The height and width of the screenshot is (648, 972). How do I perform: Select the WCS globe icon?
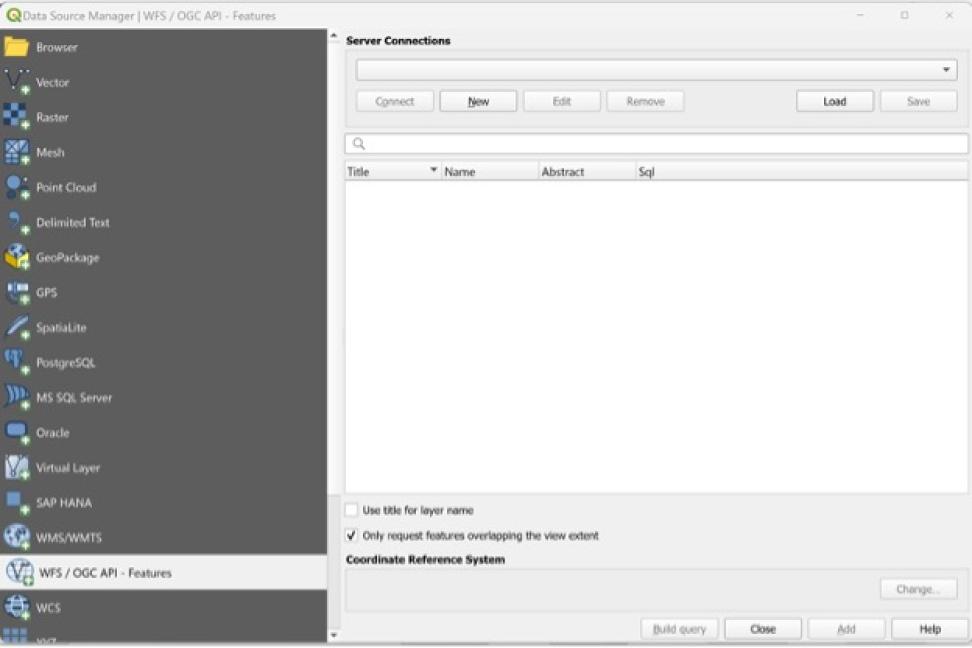coord(17,607)
